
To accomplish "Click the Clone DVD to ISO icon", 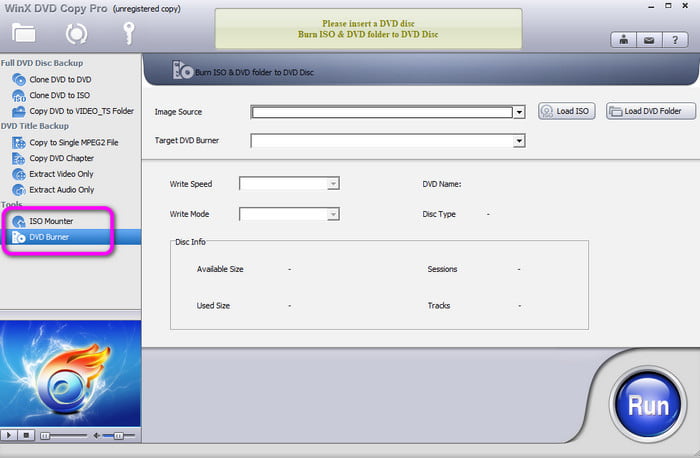I will tap(19, 96).
